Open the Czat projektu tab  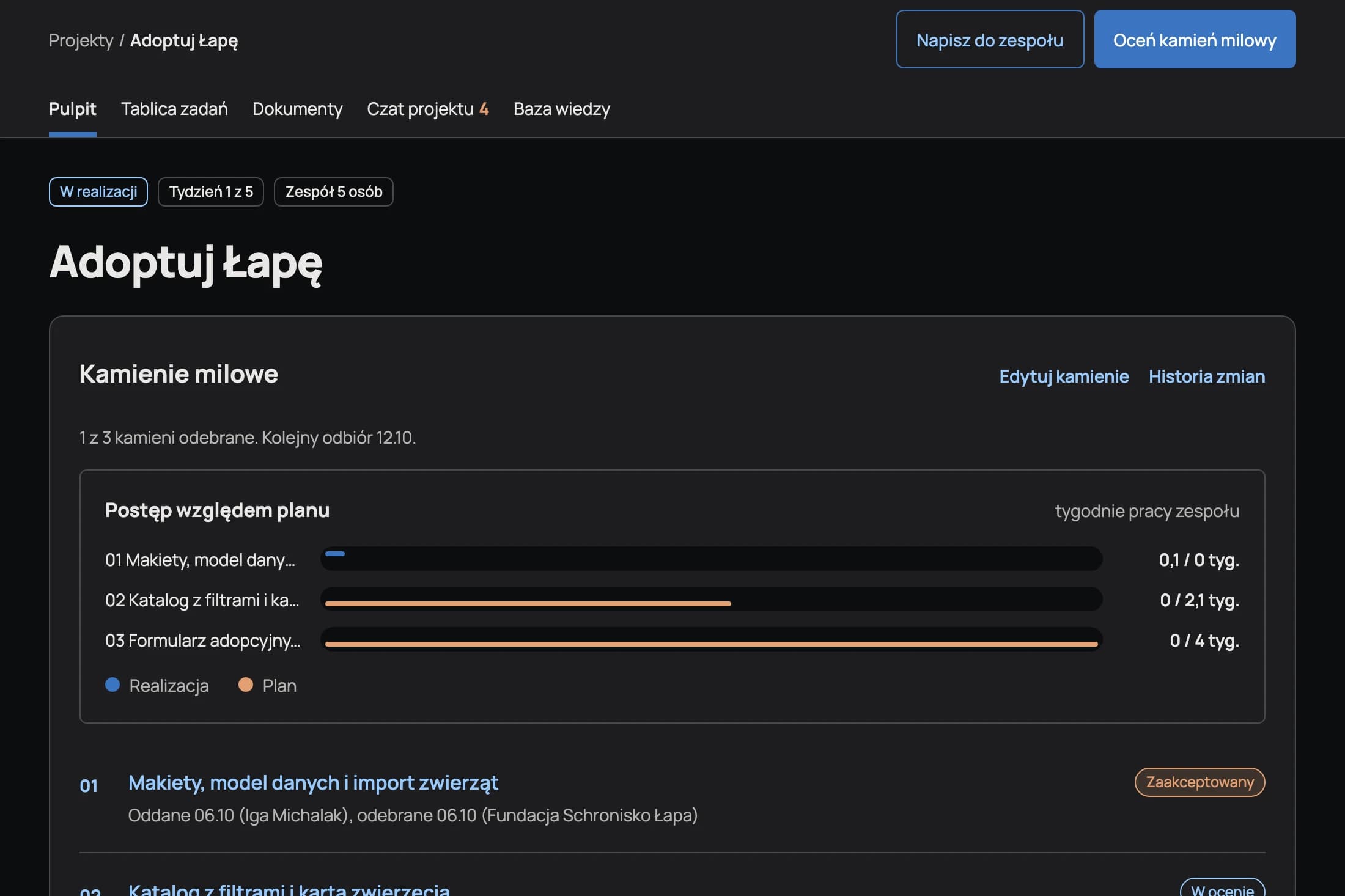[427, 109]
